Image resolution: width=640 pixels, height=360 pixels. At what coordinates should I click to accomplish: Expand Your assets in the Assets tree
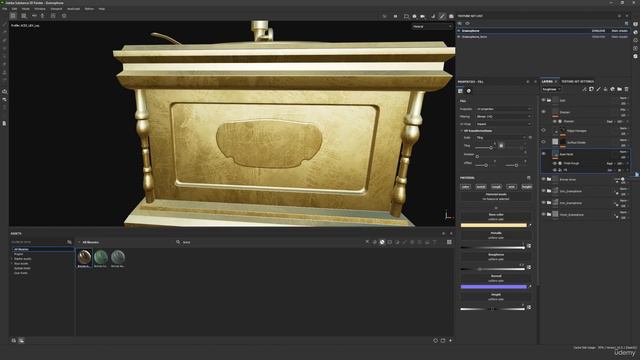[x=12, y=264]
